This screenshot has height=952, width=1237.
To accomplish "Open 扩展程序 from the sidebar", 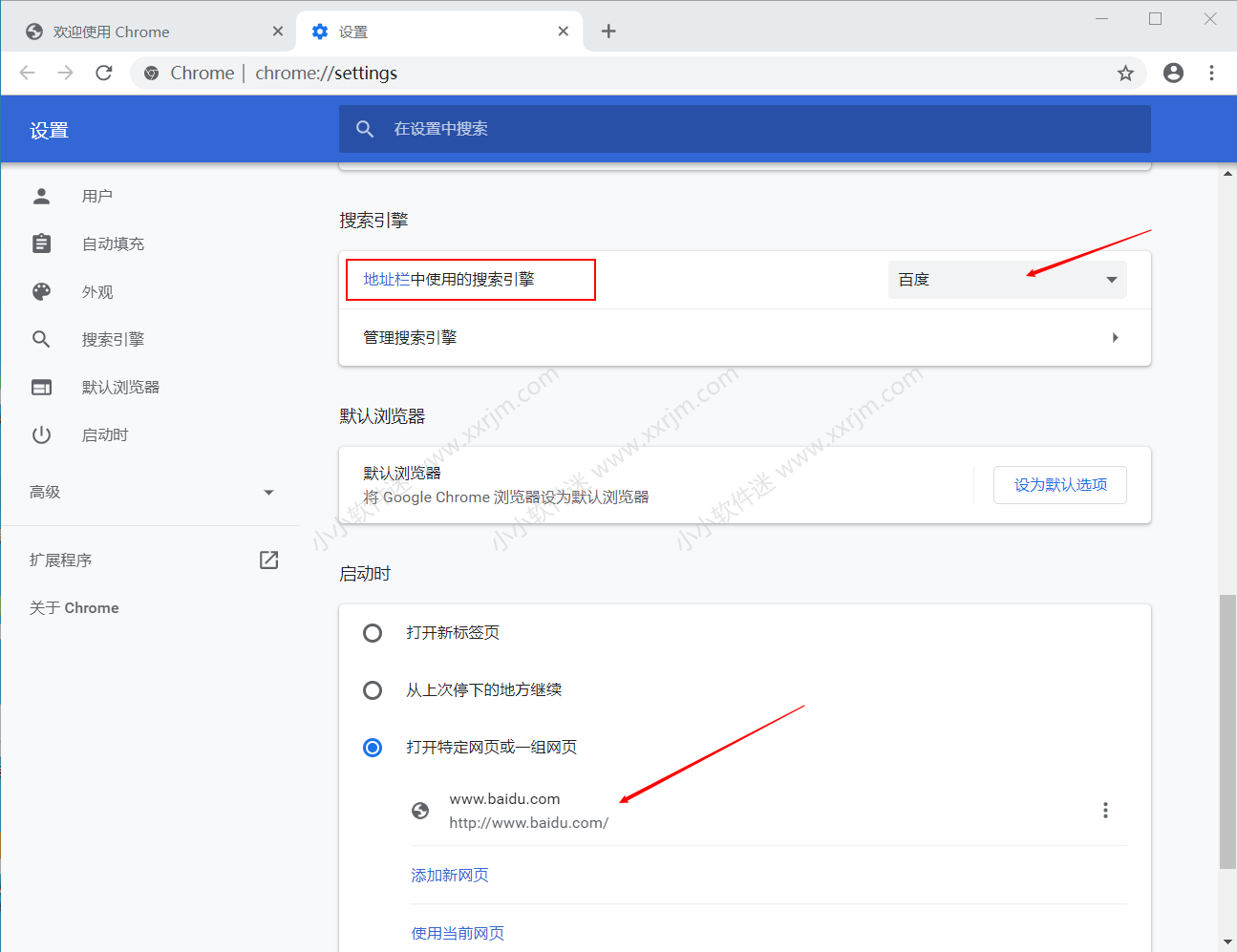I will click(x=61, y=560).
